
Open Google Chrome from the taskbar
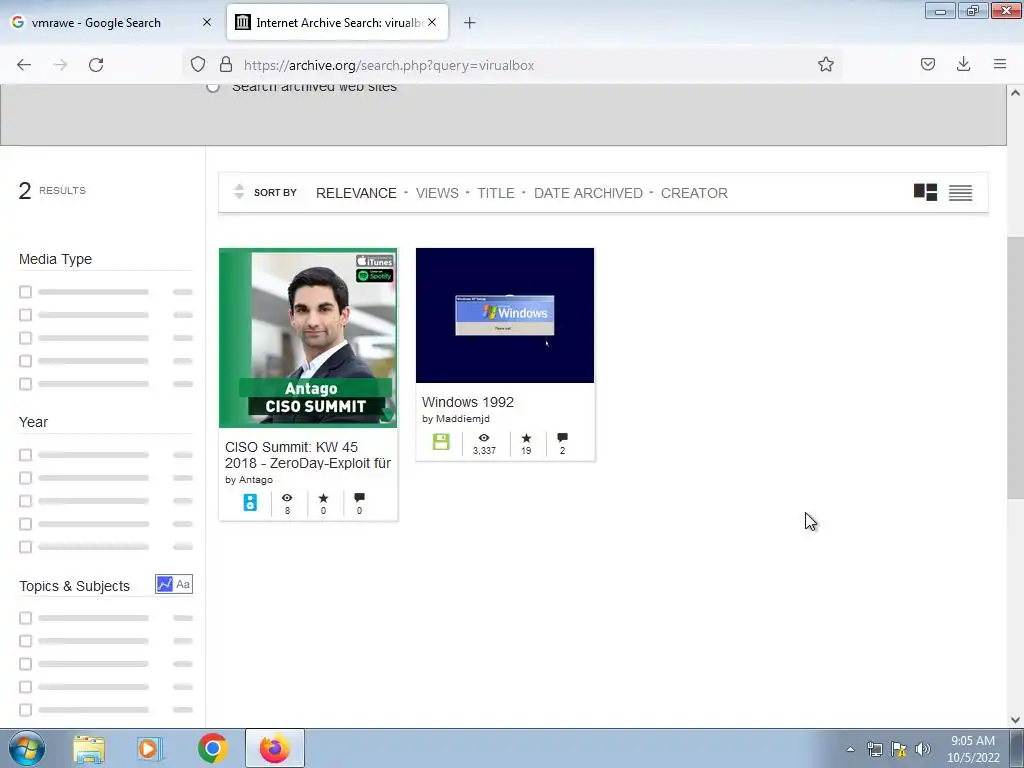[x=212, y=748]
